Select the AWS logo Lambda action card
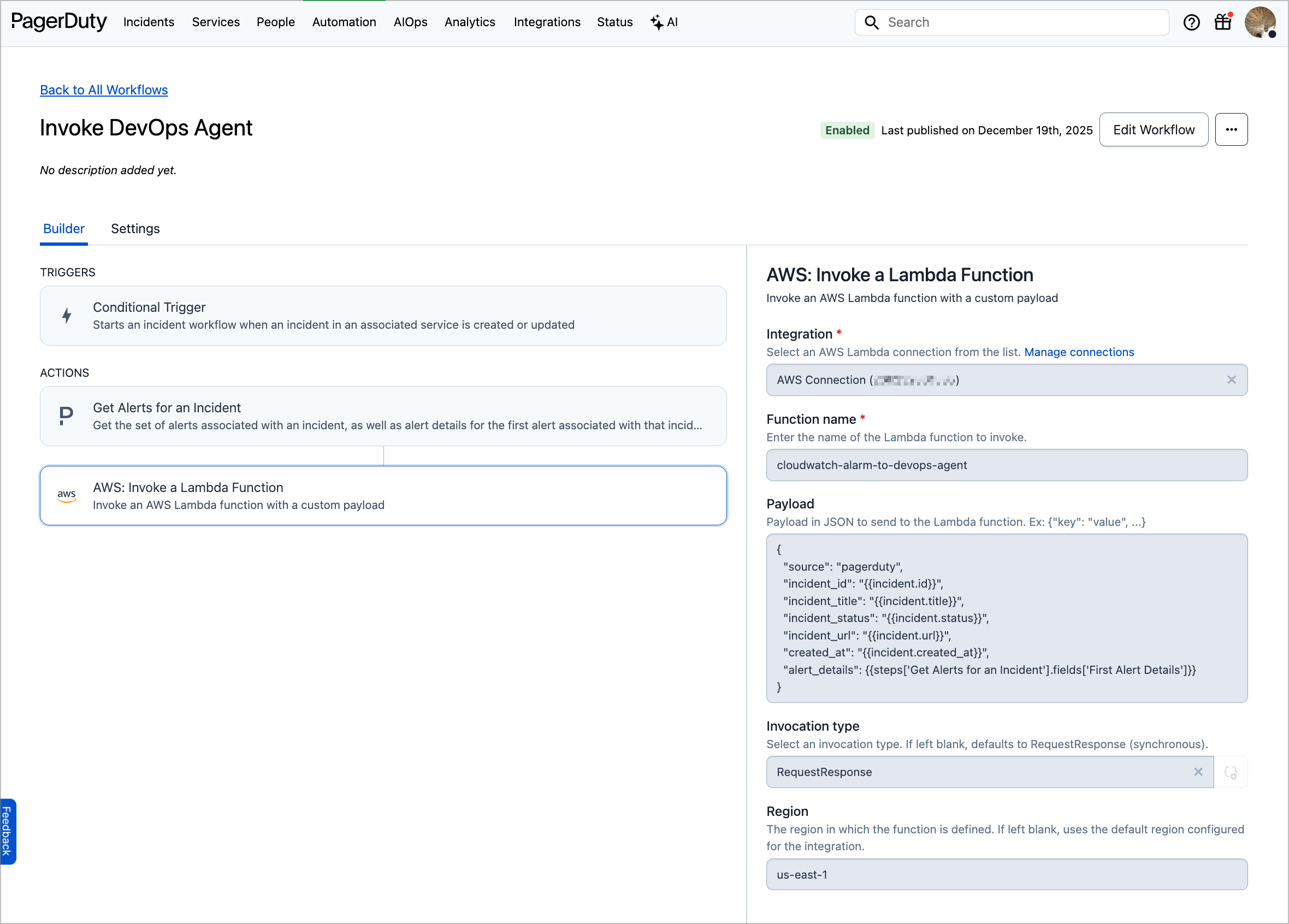The image size is (1289, 924). [67, 495]
